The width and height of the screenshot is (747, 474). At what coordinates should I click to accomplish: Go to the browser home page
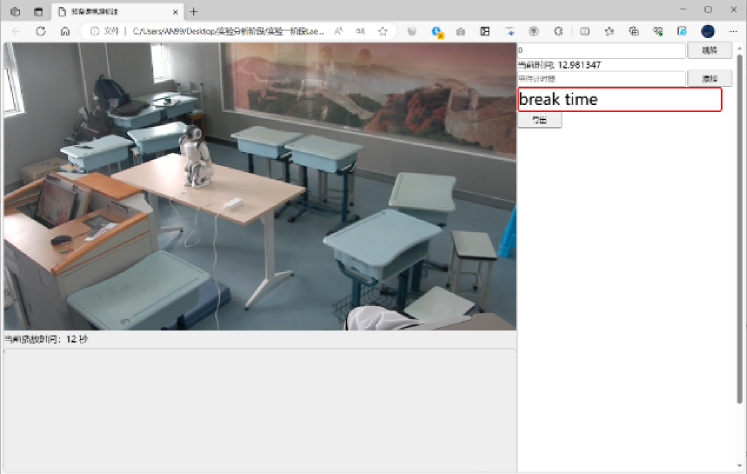click(65, 31)
